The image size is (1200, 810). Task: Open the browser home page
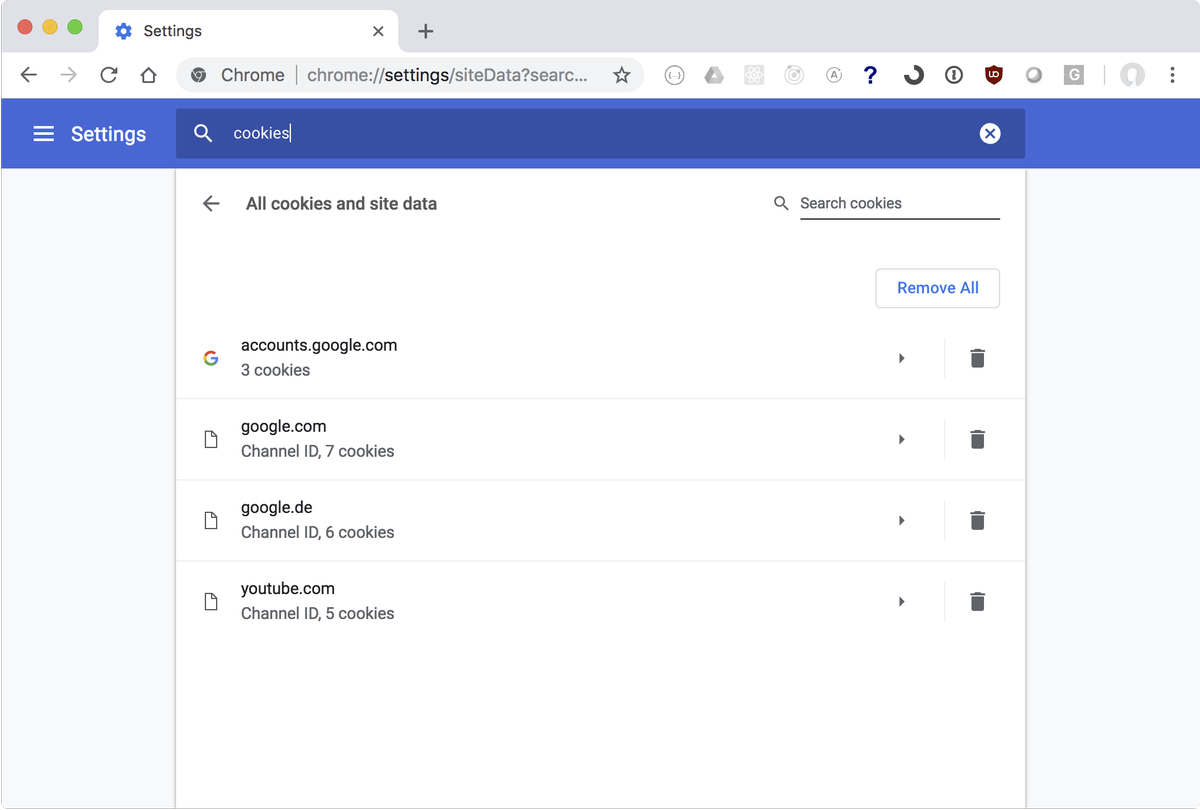(149, 75)
